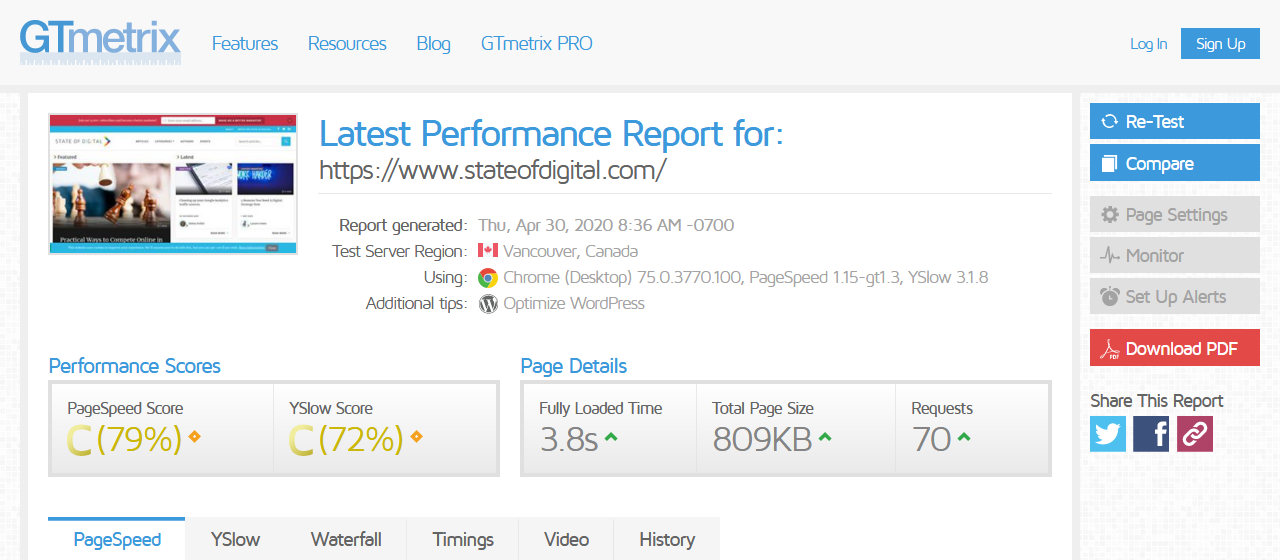Click the Download PDF button
This screenshot has height=560, width=1280.
click(1175, 348)
